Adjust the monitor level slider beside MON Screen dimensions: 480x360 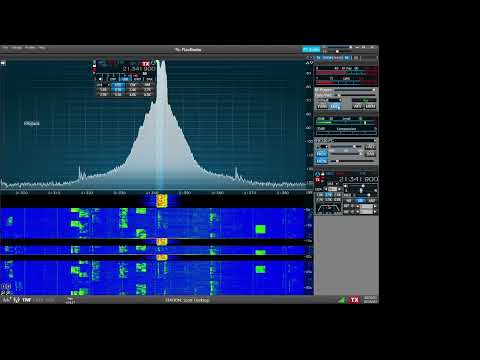(353, 161)
